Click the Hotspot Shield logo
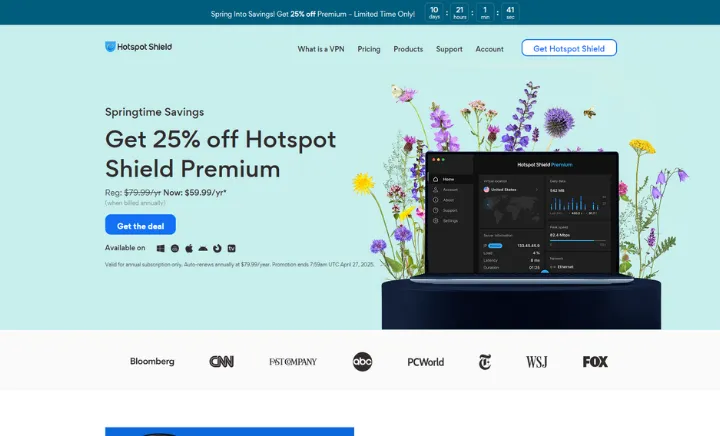Viewport: 720px width, 436px height. pyautogui.click(x=138, y=46)
